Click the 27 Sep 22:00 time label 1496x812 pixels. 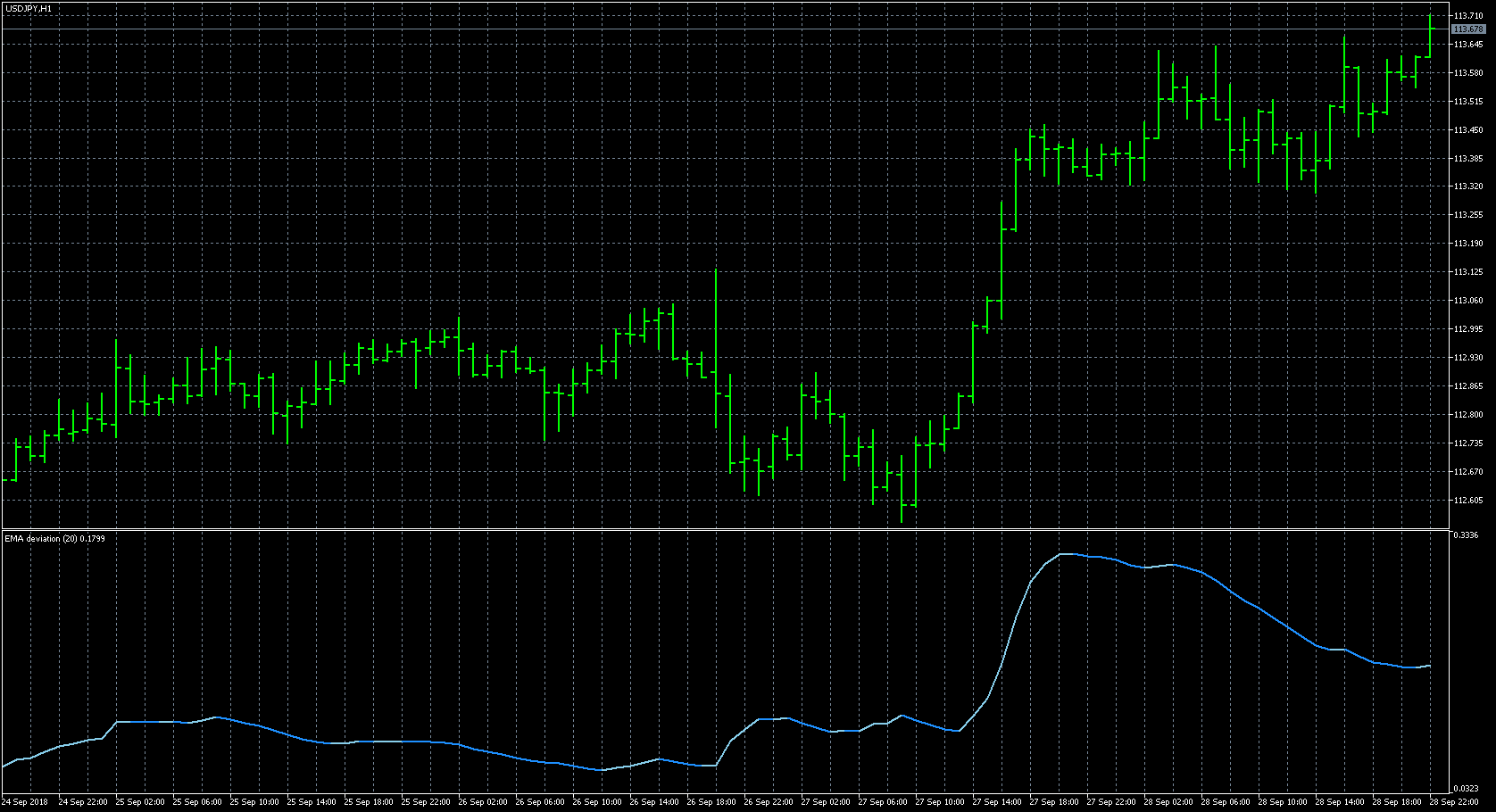(1111, 802)
